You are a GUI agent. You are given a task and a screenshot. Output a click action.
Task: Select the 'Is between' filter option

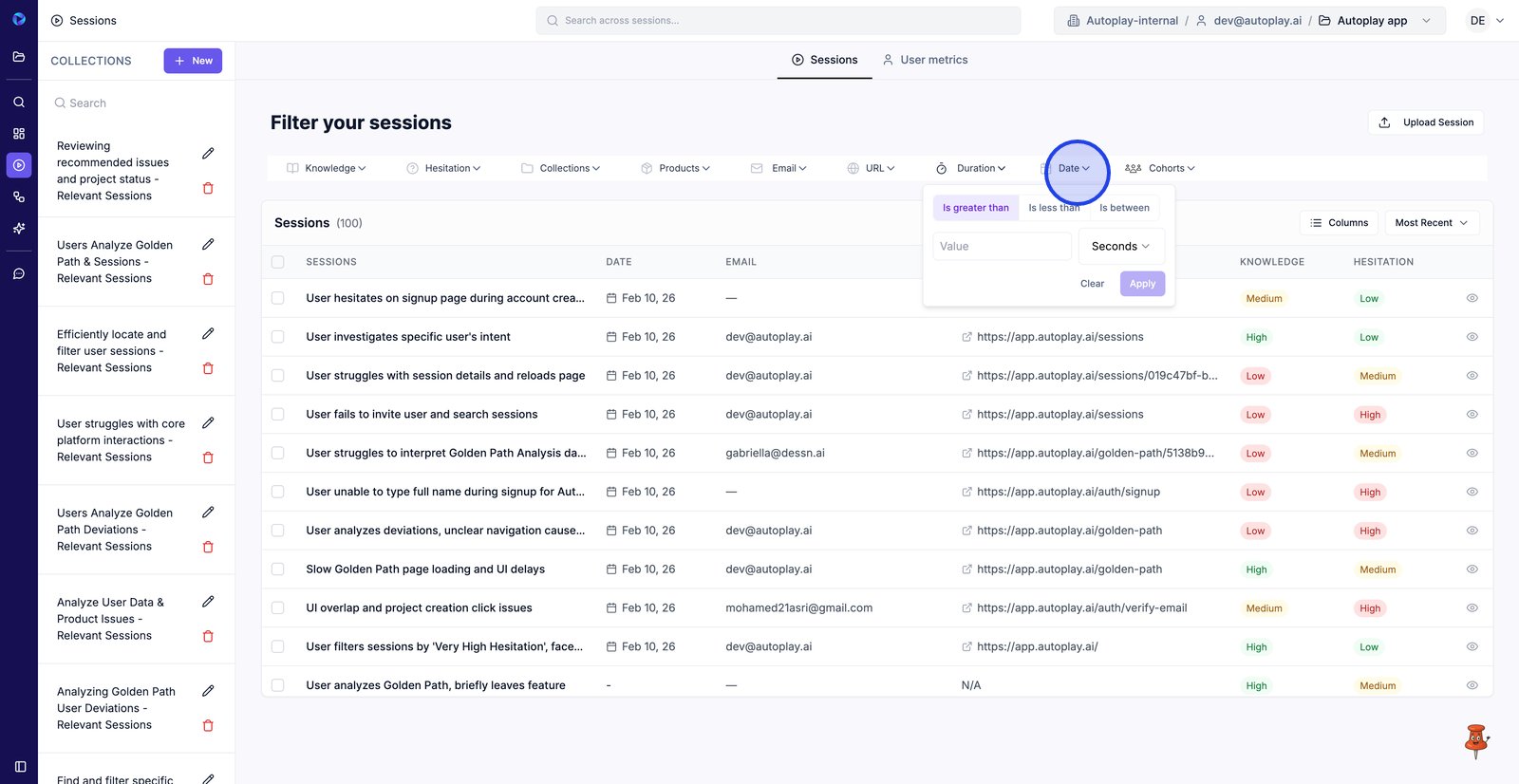click(x=1124, y=208)
